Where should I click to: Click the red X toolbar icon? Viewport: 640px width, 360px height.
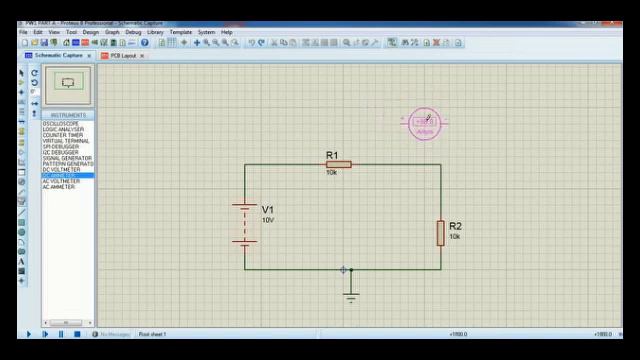point(436,43)
